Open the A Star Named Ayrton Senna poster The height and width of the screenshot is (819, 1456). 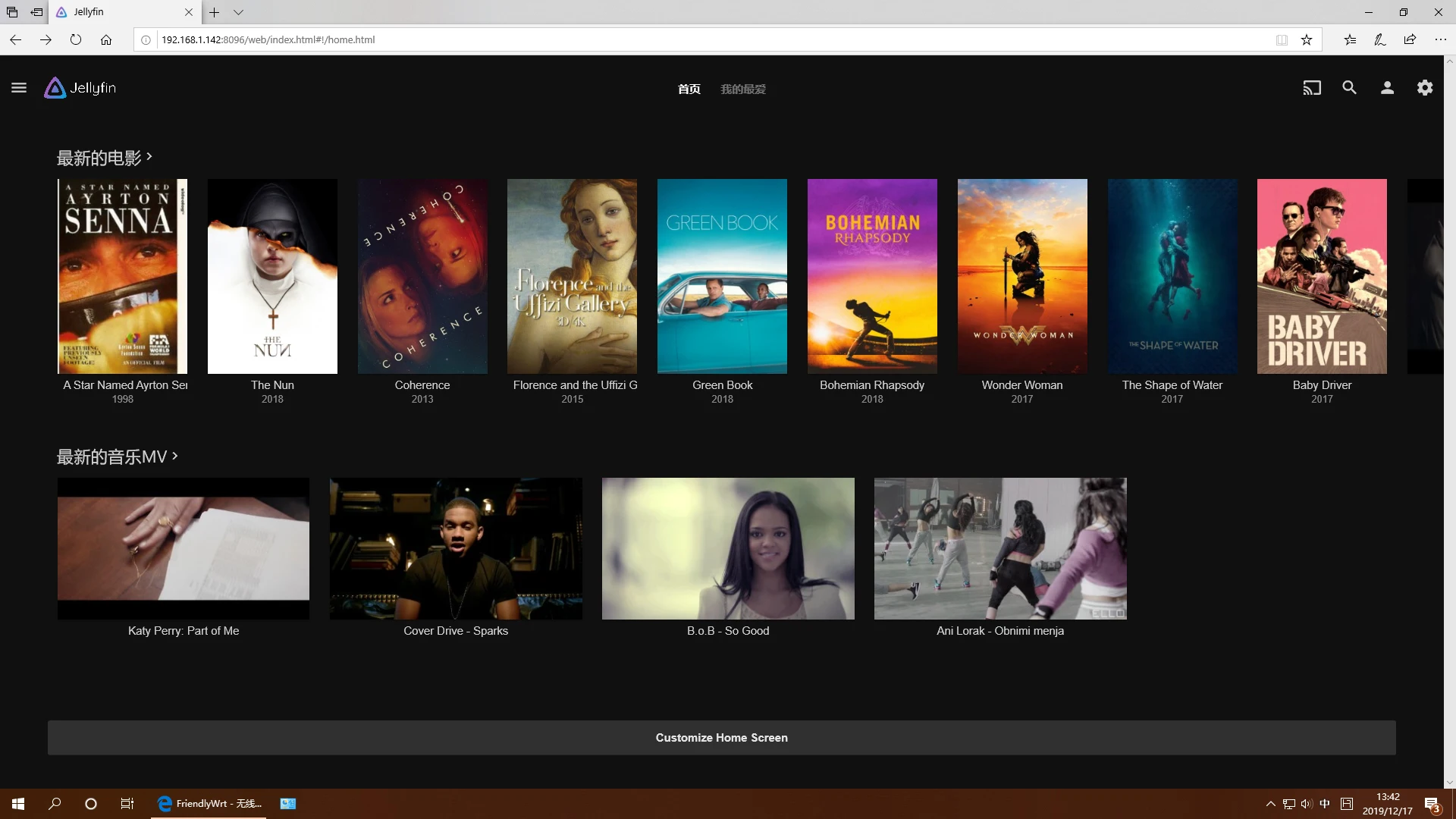click(122, 276)
